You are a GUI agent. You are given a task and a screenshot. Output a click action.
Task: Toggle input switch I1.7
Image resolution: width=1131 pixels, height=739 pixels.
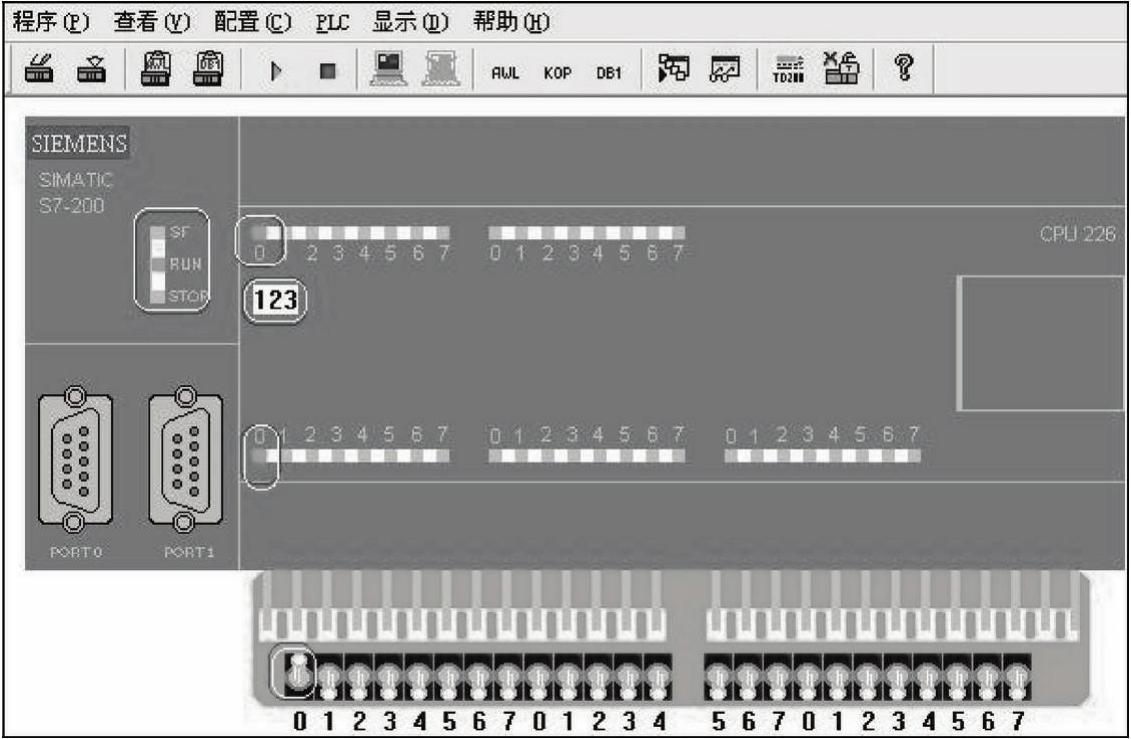pos(778,679)
